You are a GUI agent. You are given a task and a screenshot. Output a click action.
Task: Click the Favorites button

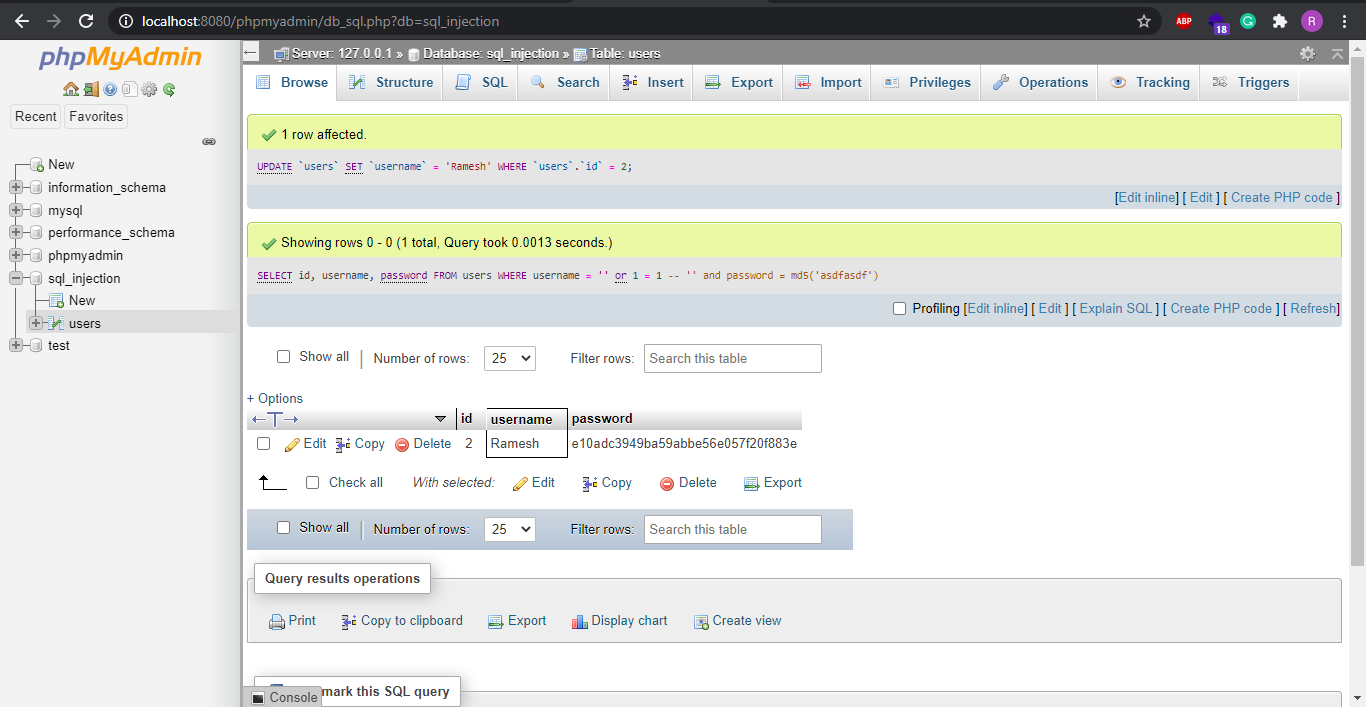click(x=97, y=117)
